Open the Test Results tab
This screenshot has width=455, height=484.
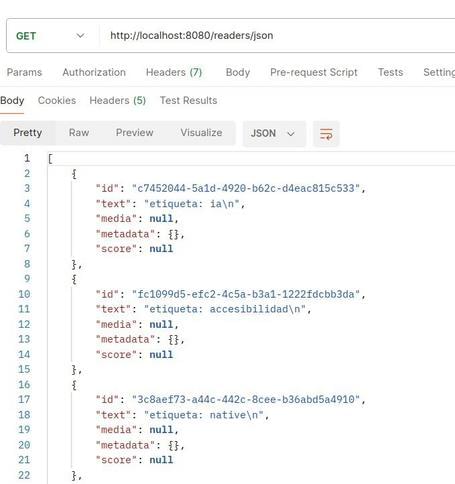[x=188, y=100]
